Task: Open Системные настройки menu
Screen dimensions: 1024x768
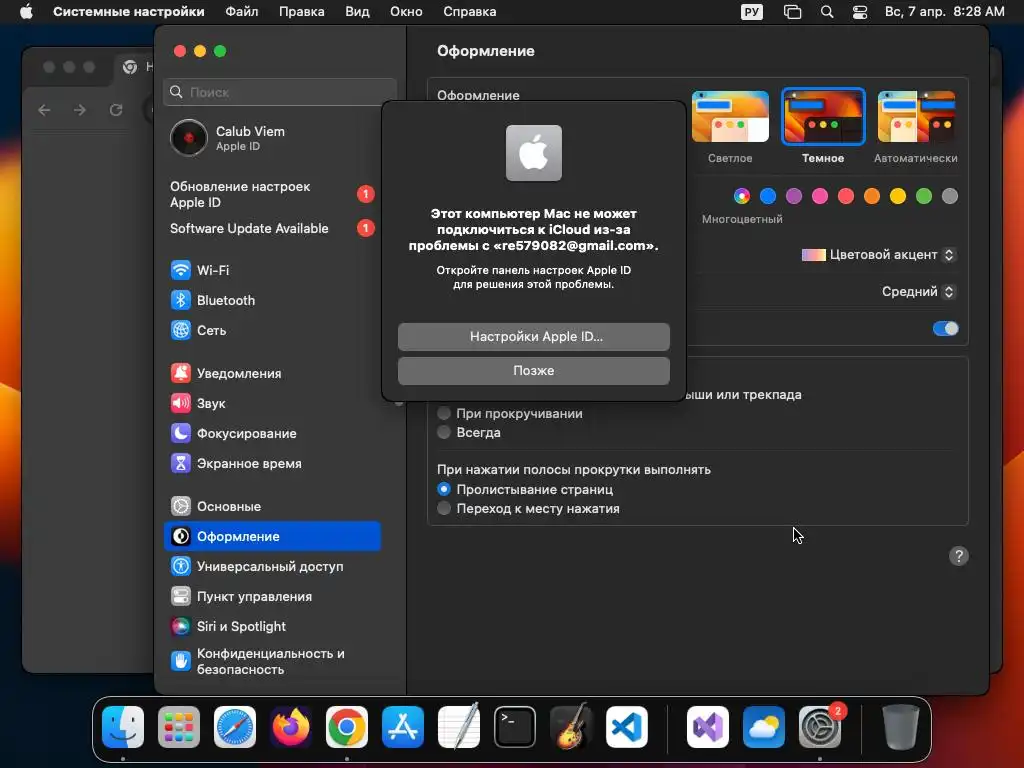Action: tap(129, 12)
